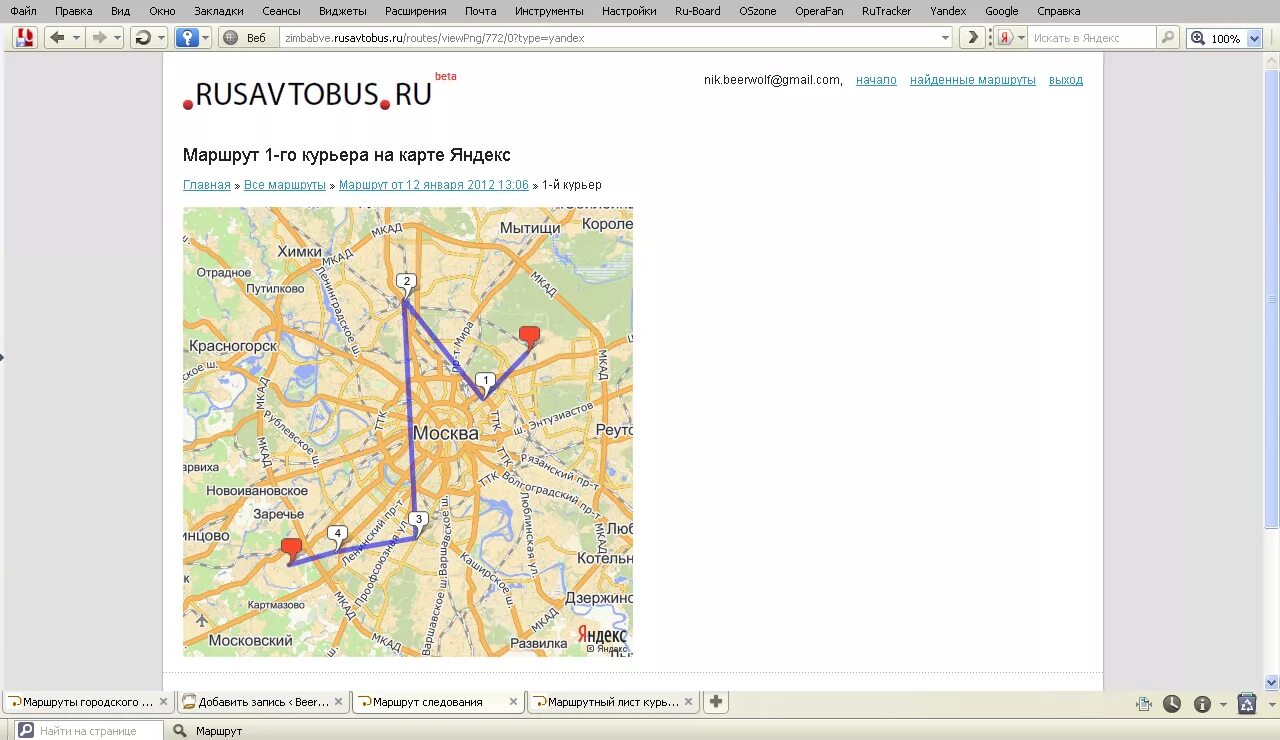Click the Искать в Яндекс search field
This screenshot has width=1280, height=740.
click(x=1092, y=38)
